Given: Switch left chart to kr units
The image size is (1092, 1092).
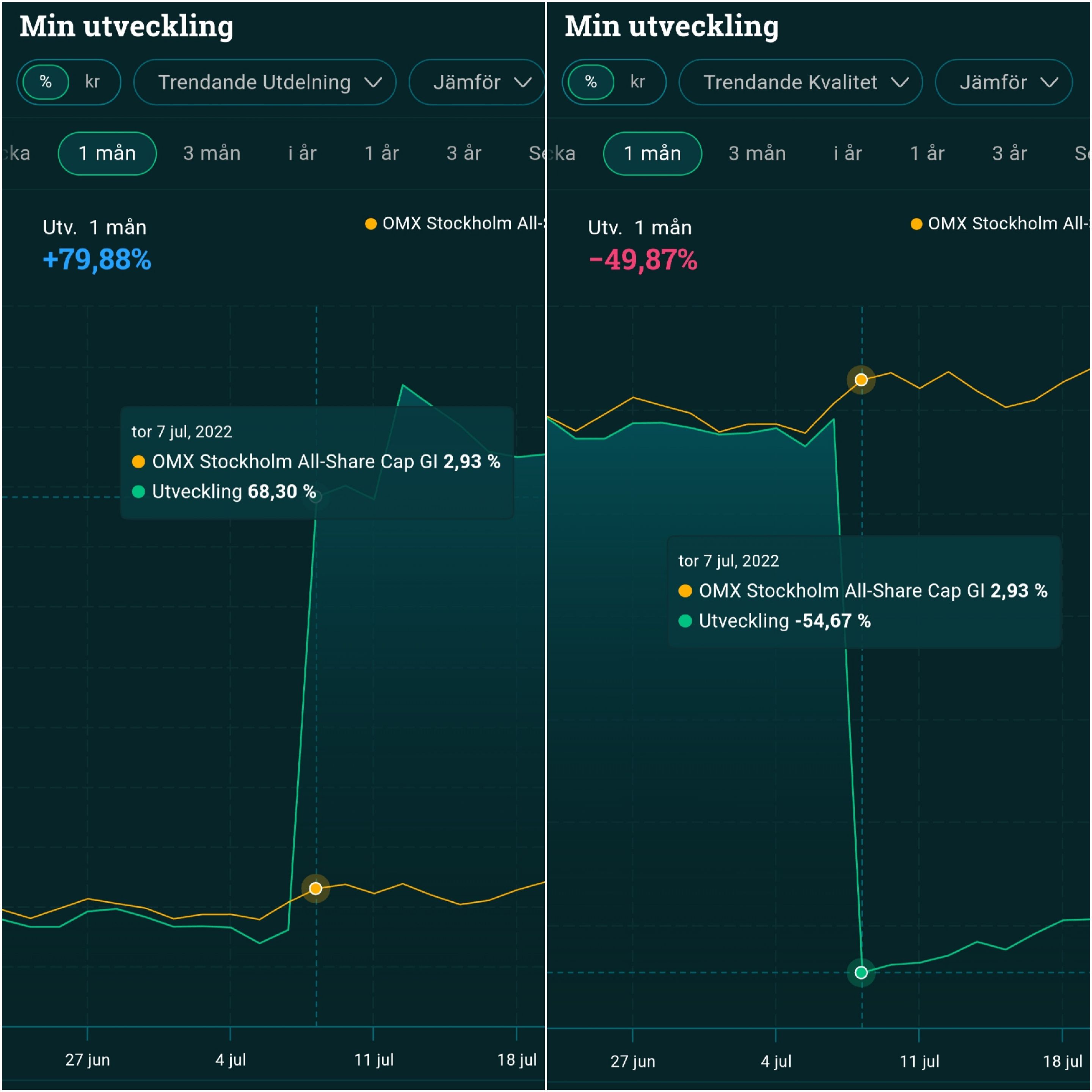Looking at the screenshot, I should 92,82.
